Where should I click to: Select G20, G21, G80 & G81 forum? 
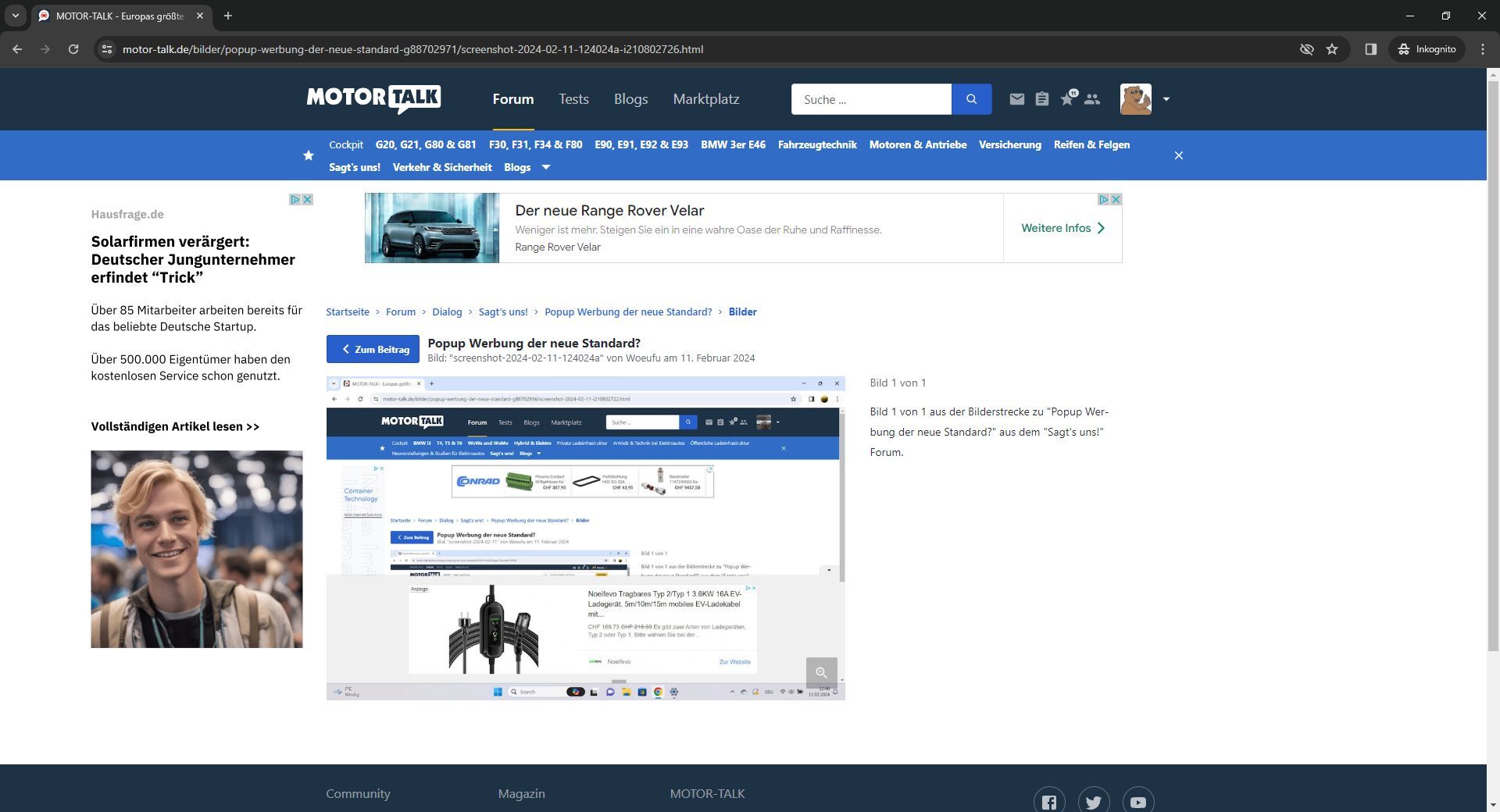coord(426,144)
